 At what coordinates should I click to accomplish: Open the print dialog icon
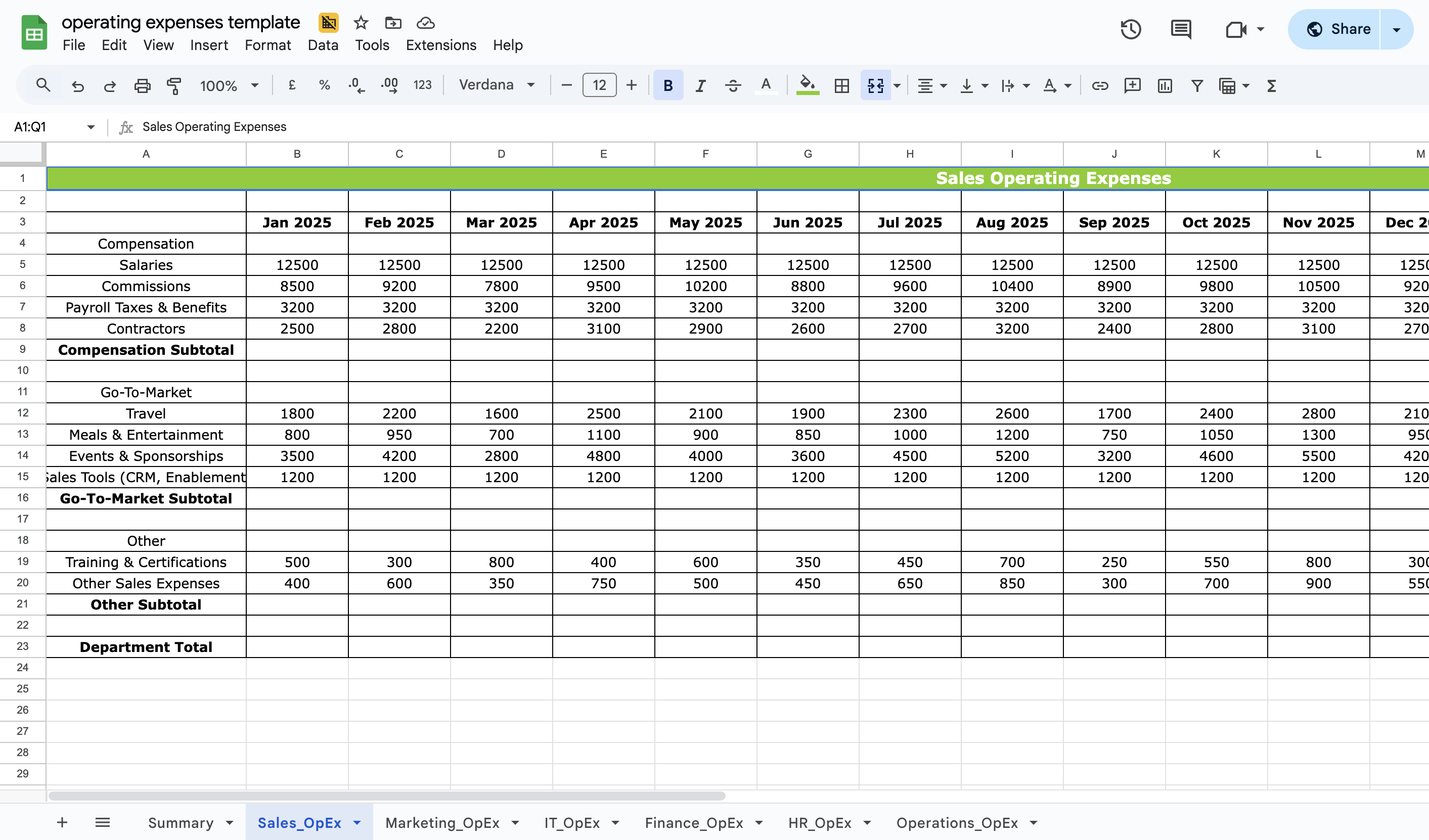(142, 85)
